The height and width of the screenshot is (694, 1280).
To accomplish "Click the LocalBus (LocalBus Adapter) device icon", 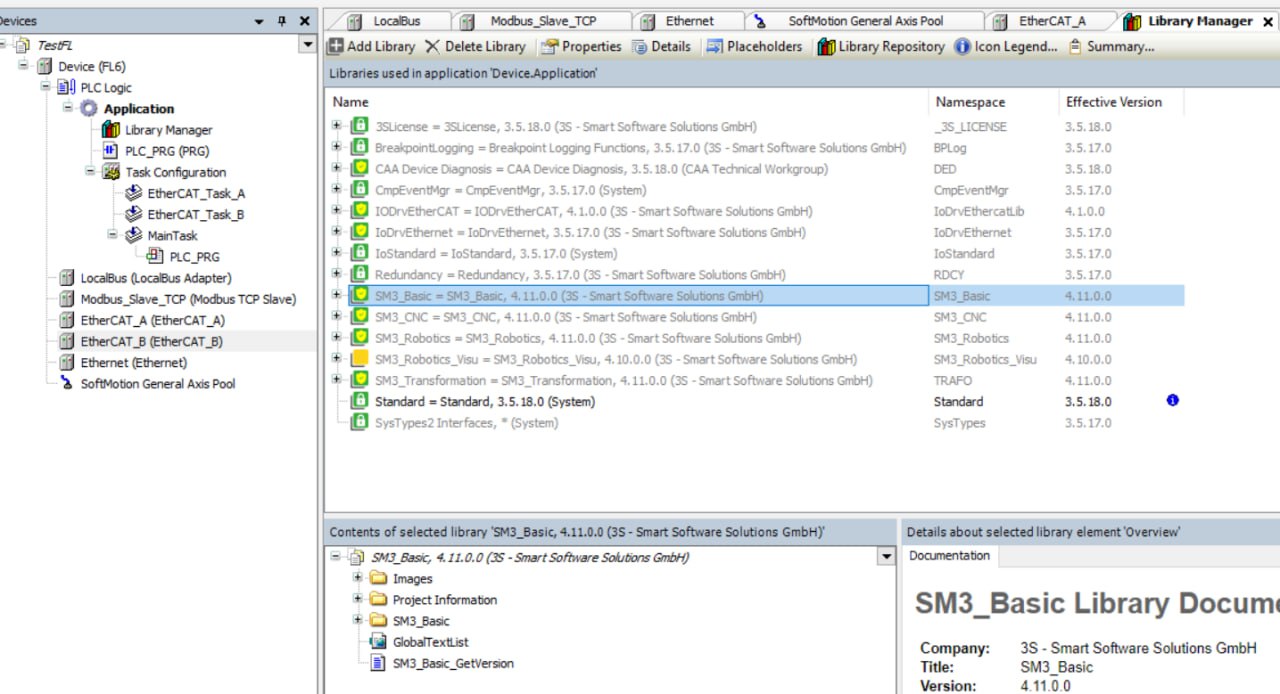I will 67,278.
